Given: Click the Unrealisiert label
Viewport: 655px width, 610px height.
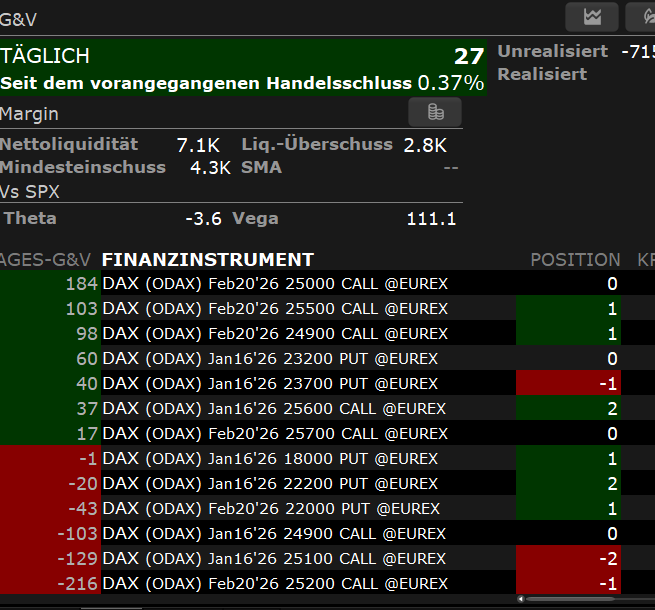Looking at the screenshot, I should 553,51.
